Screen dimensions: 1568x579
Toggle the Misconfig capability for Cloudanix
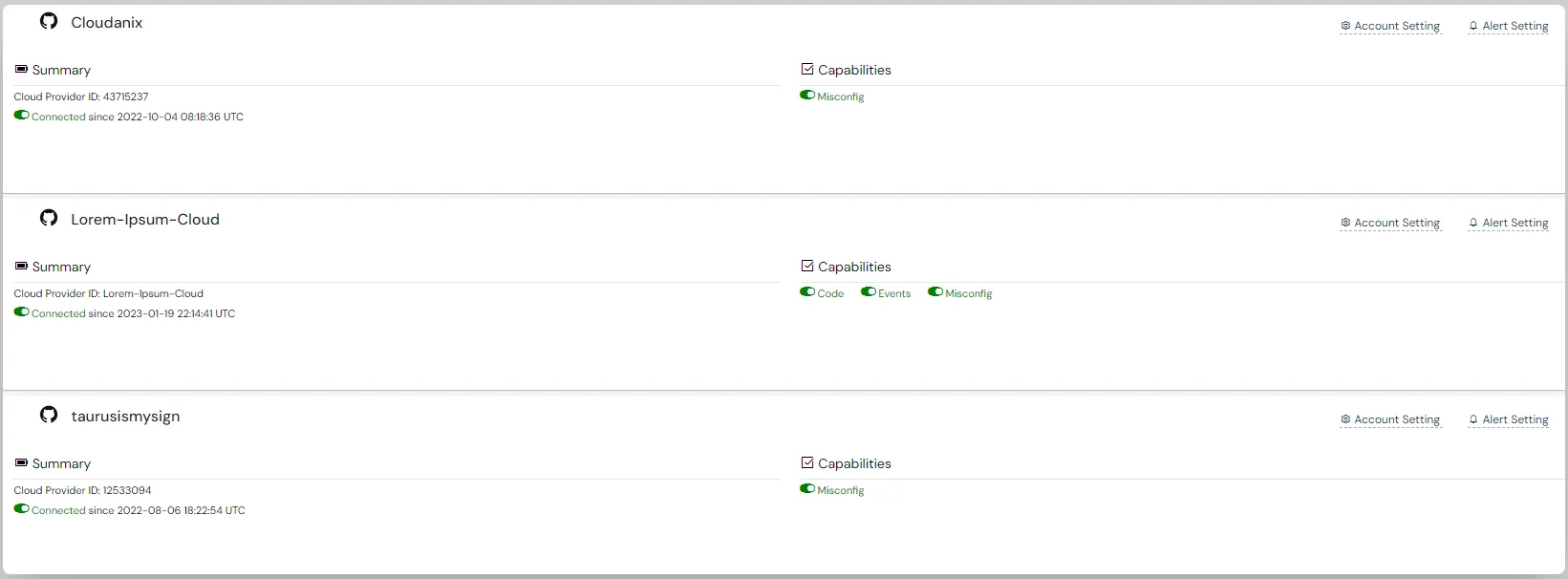tap(807, 96)
